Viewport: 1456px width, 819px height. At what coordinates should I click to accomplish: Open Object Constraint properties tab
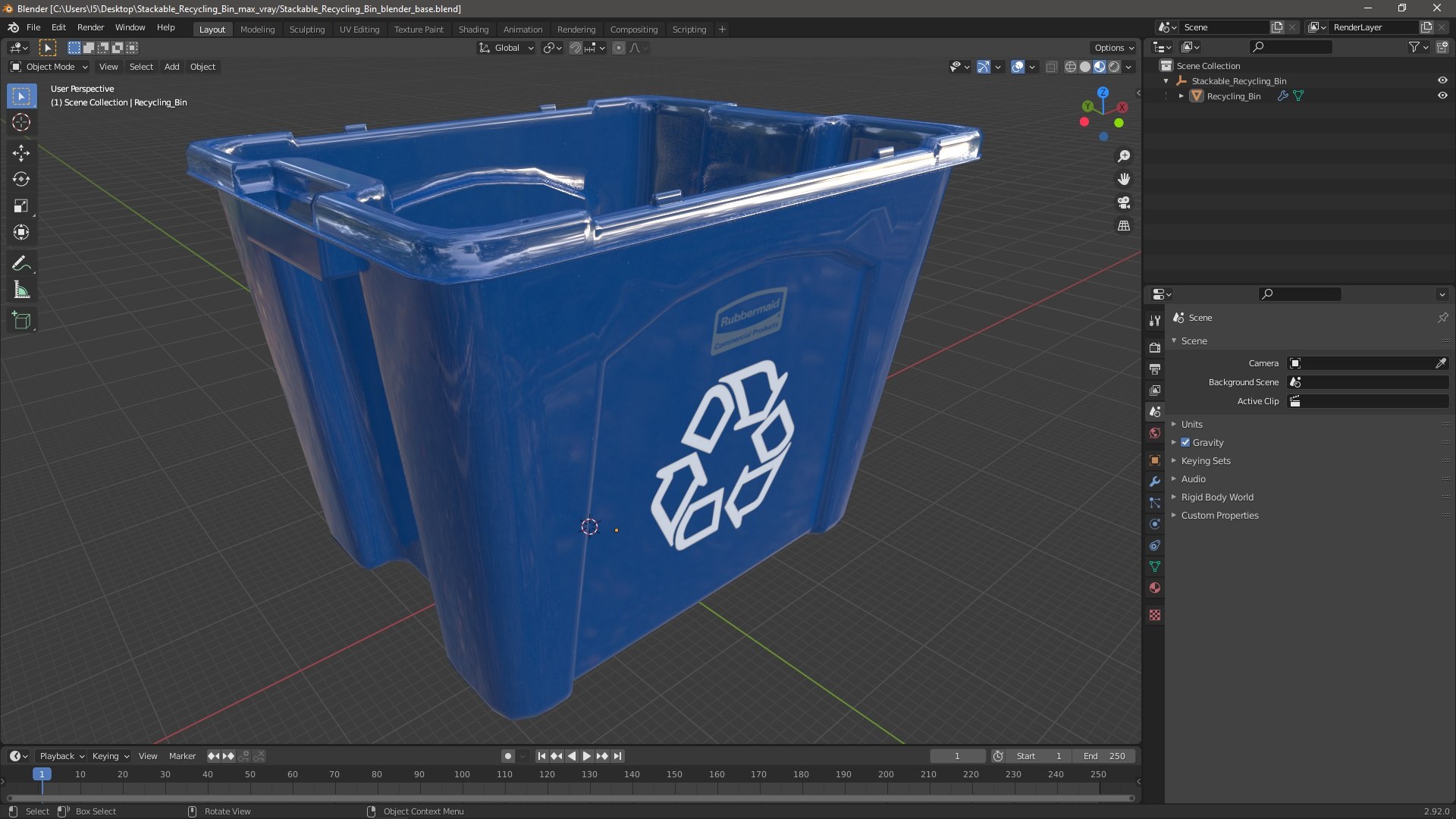pos(1154,545)
